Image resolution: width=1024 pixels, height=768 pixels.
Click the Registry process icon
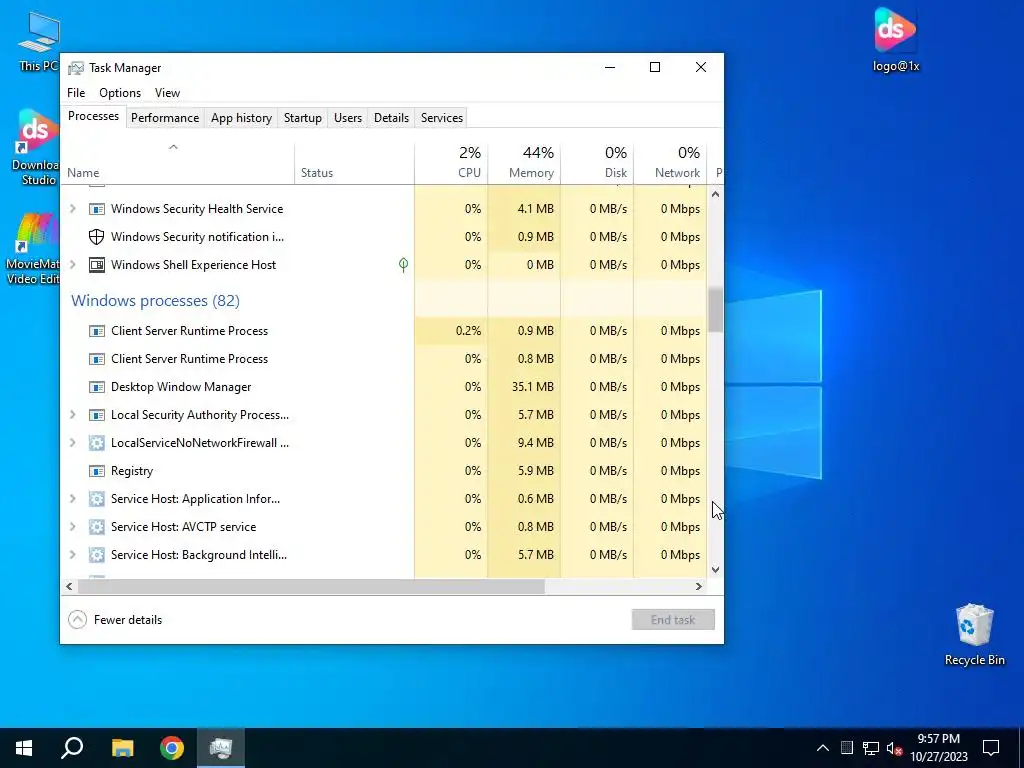click(x=97, y=472)
